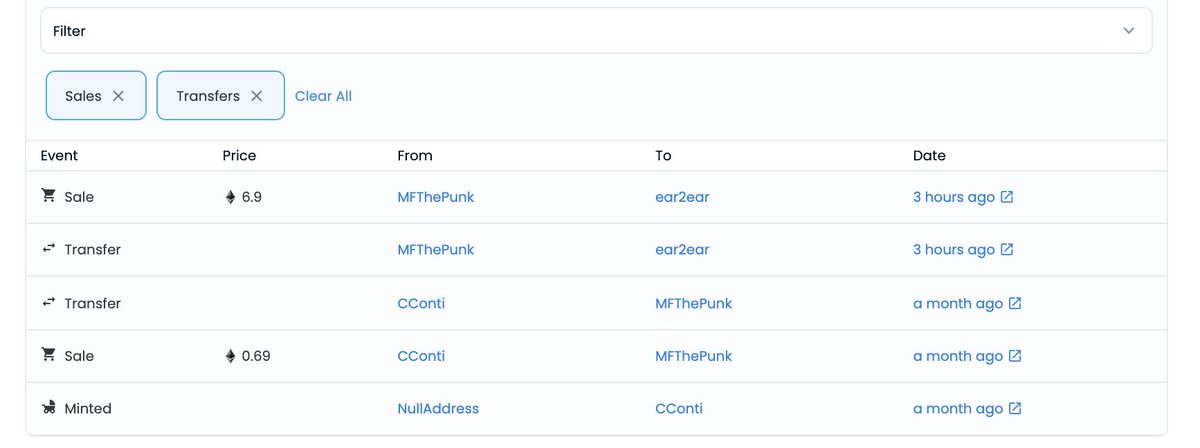Click the Transfer label in the CConti row

(x=92, y=303)
